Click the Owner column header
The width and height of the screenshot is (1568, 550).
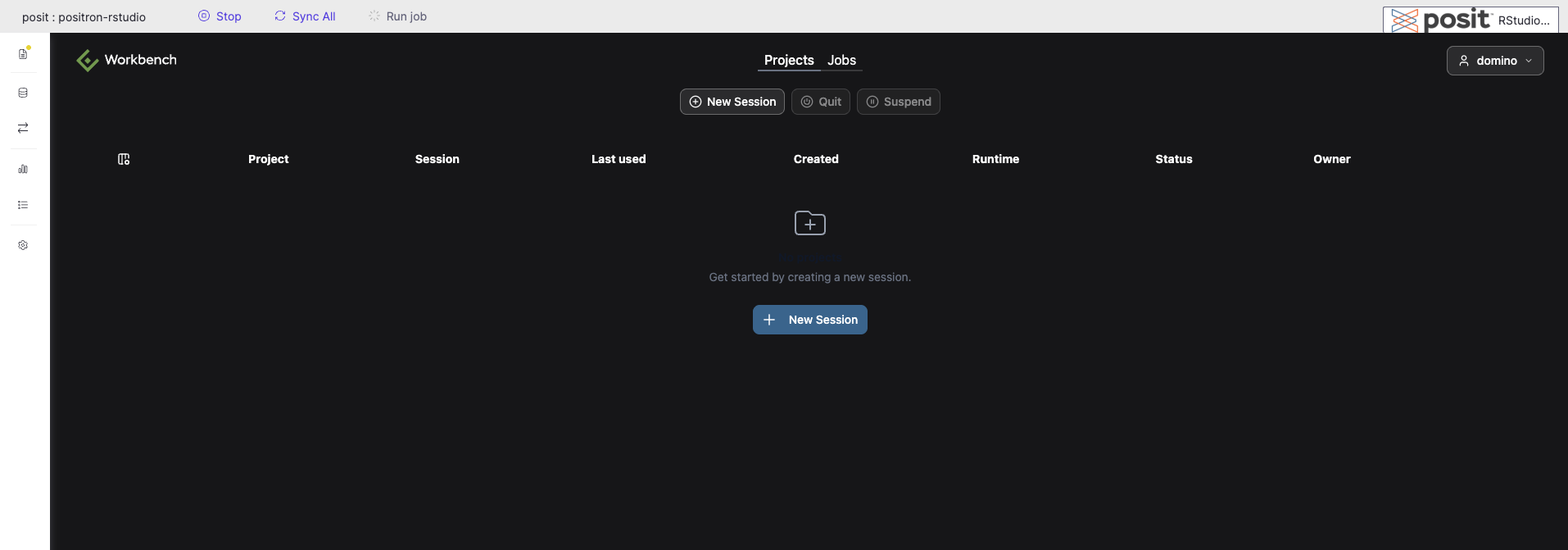pyautogui.click(x=1332, y=159)
